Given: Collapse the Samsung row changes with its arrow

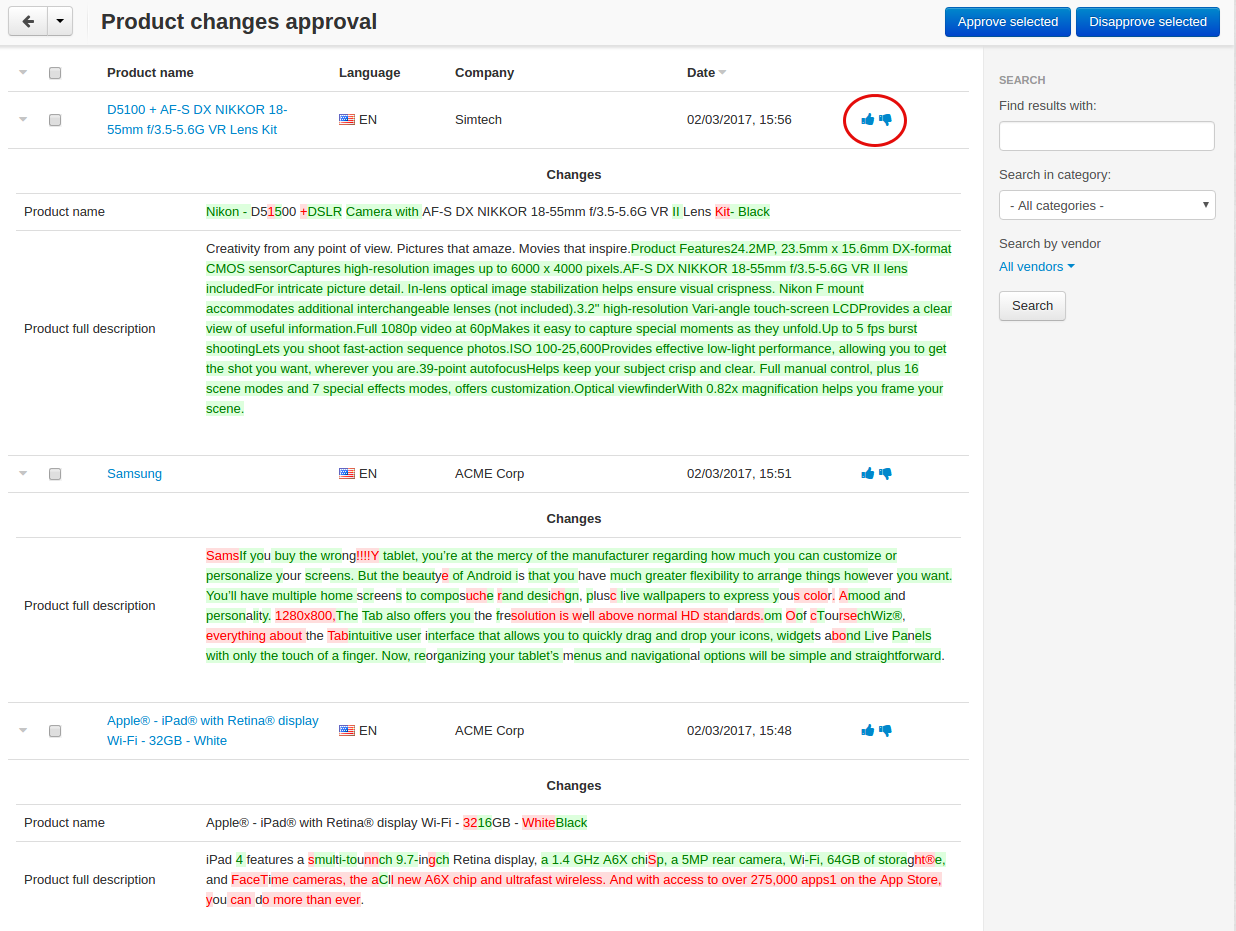Looking at the screenshot, I should coord(23,474).
